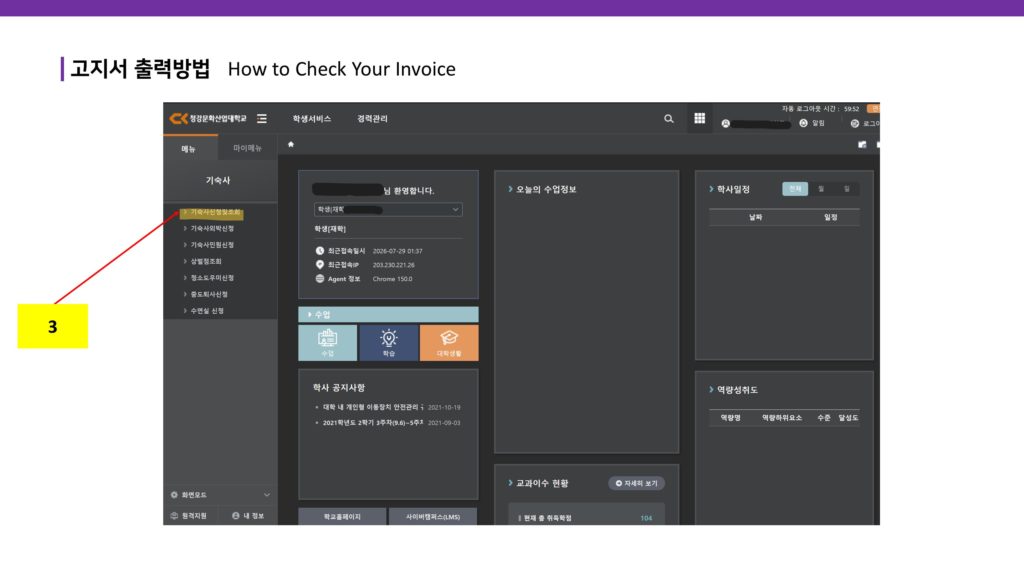Expand 역량성취도 panel chevron
Image resolution: width=1024 pixels, height=576 pixels.
point(711,390)
